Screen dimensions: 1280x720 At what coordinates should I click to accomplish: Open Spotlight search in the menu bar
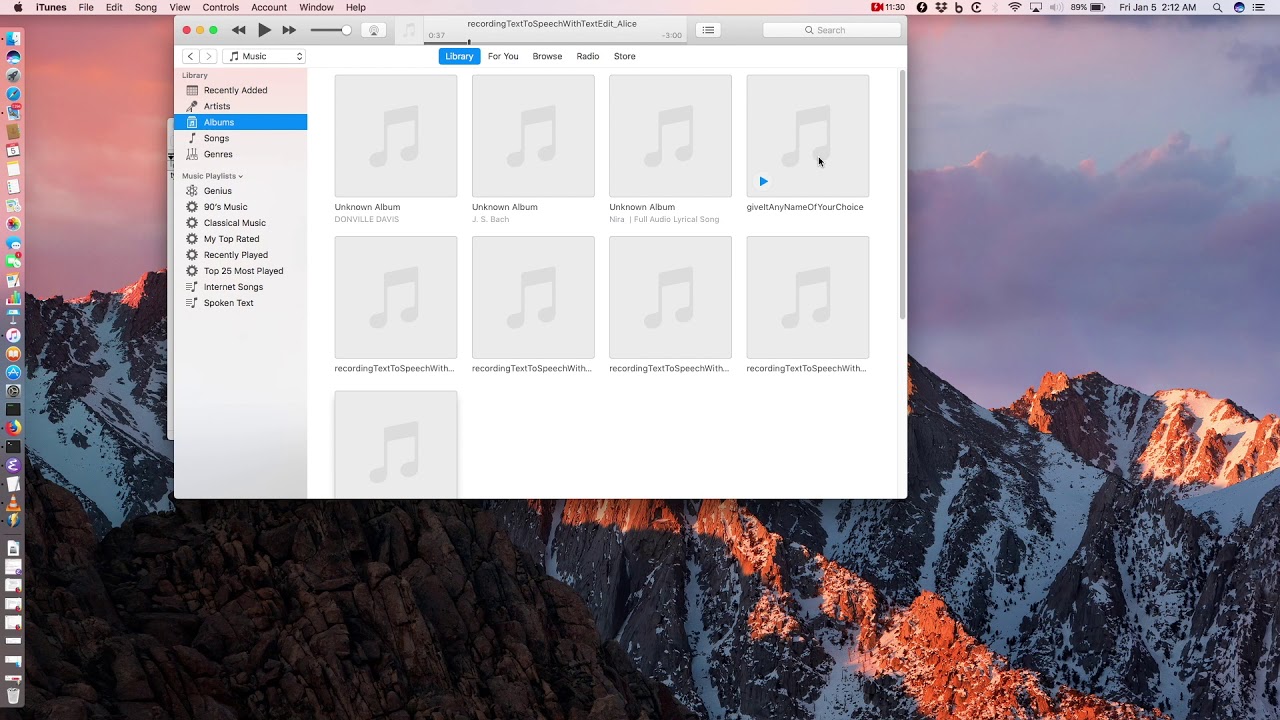coord(1219,7)
